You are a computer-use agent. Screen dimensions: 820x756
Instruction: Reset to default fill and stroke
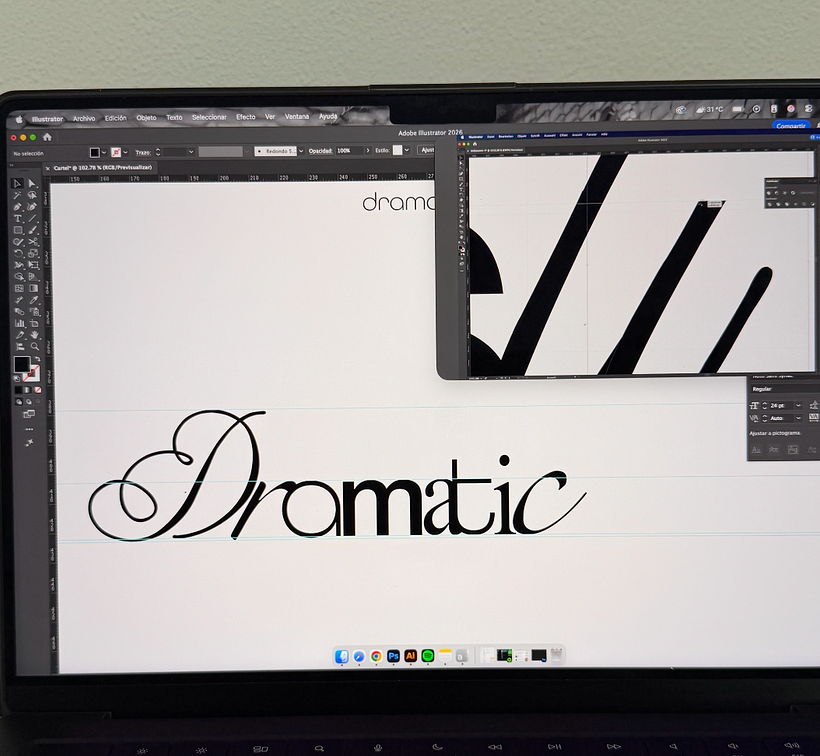(x=17, y=379)
